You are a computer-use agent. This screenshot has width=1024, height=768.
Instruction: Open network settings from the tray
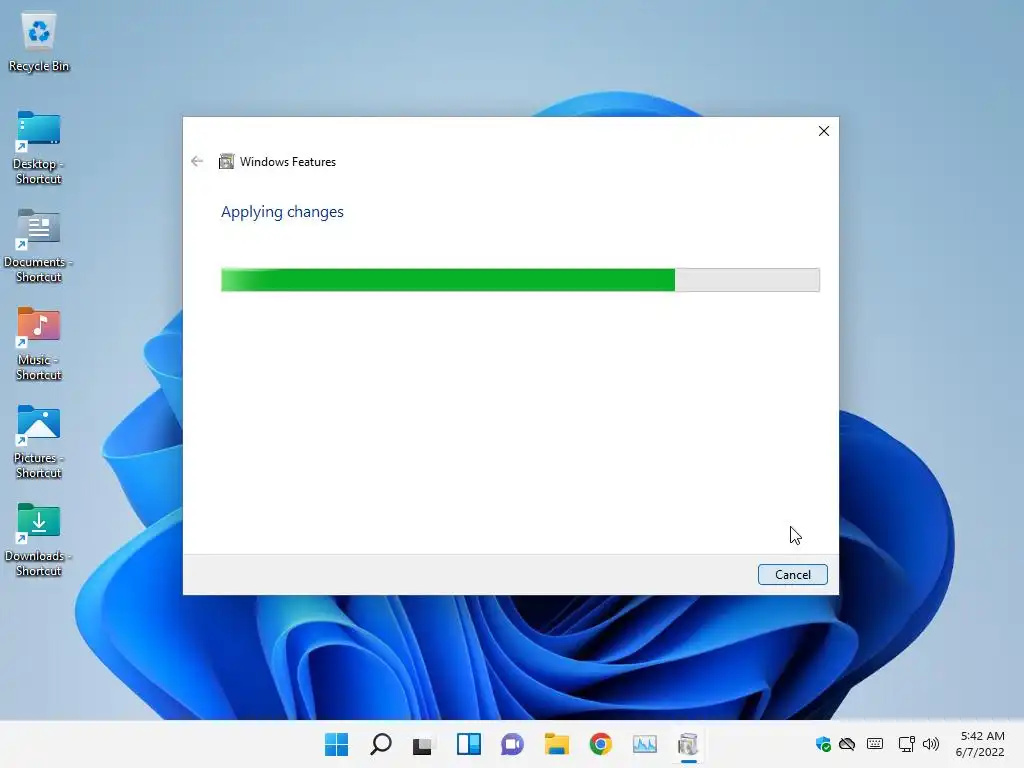[x=906, y=744]
